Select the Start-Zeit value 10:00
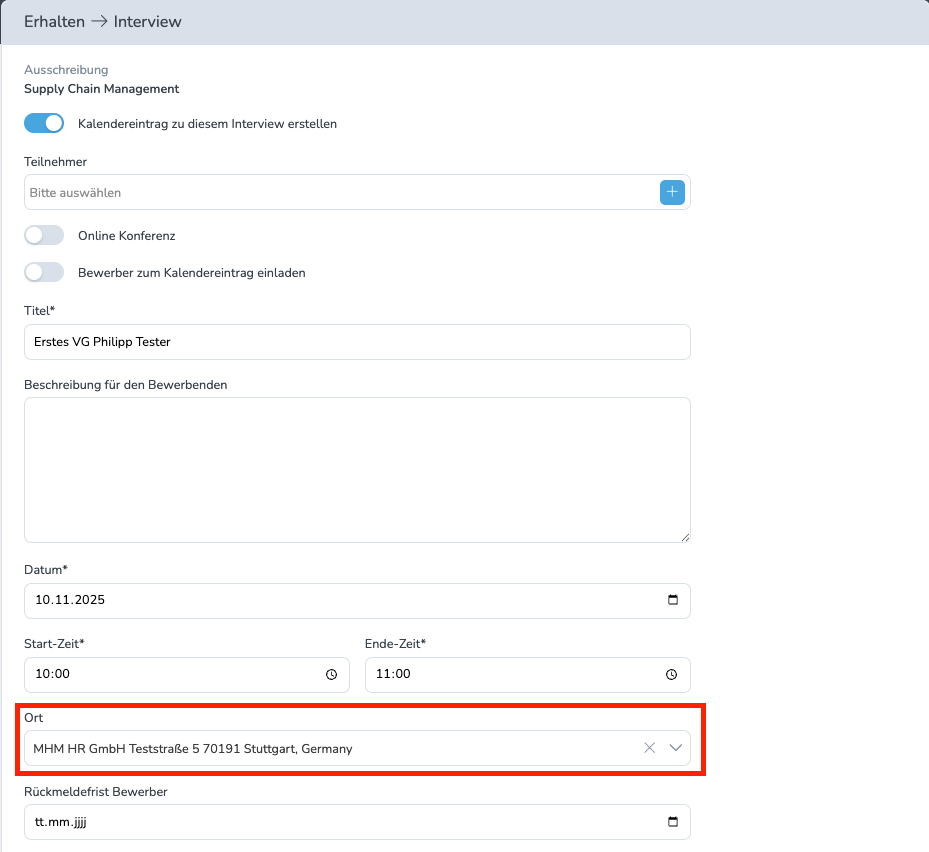 pyautogui.click(x=53, y=674)
